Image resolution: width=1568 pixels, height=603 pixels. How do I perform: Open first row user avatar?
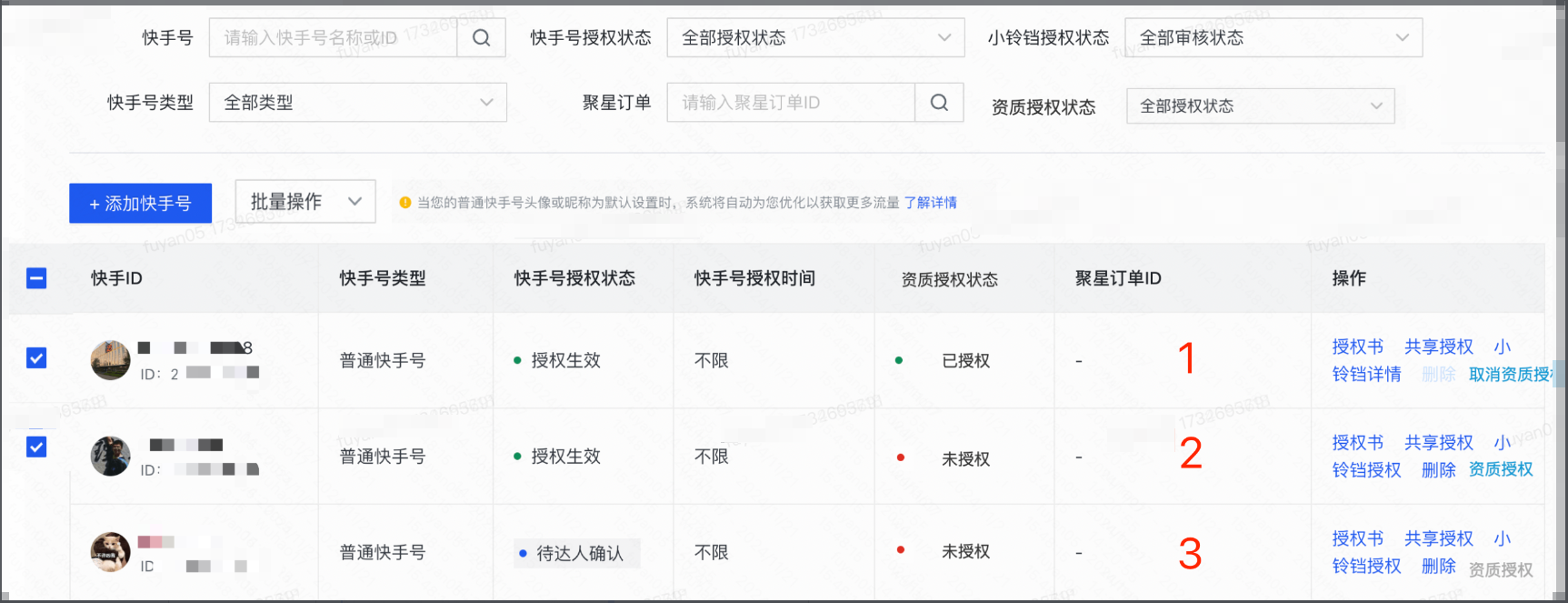click(111, 360)
